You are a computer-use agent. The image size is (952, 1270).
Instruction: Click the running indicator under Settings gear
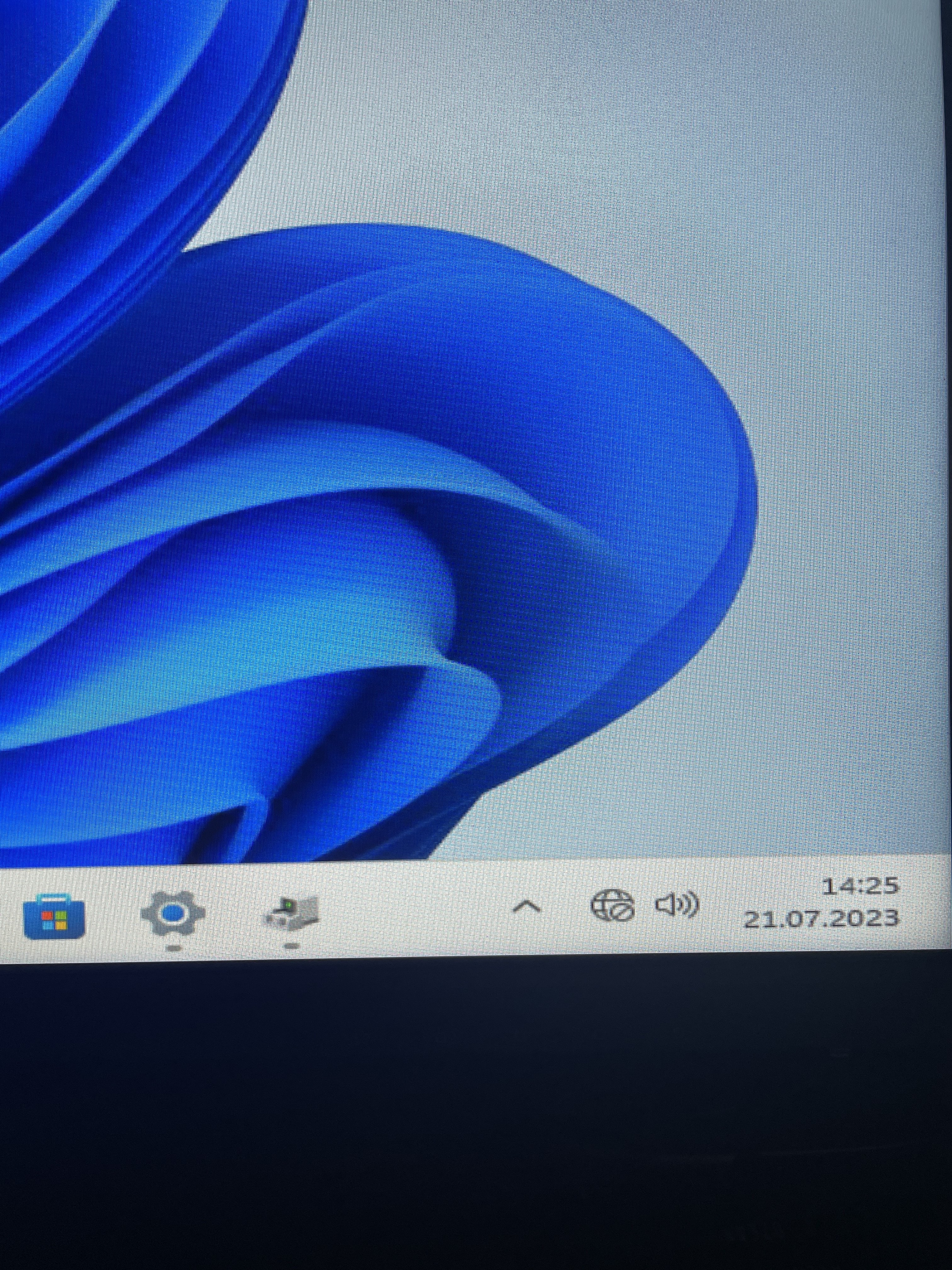point(173,948)
